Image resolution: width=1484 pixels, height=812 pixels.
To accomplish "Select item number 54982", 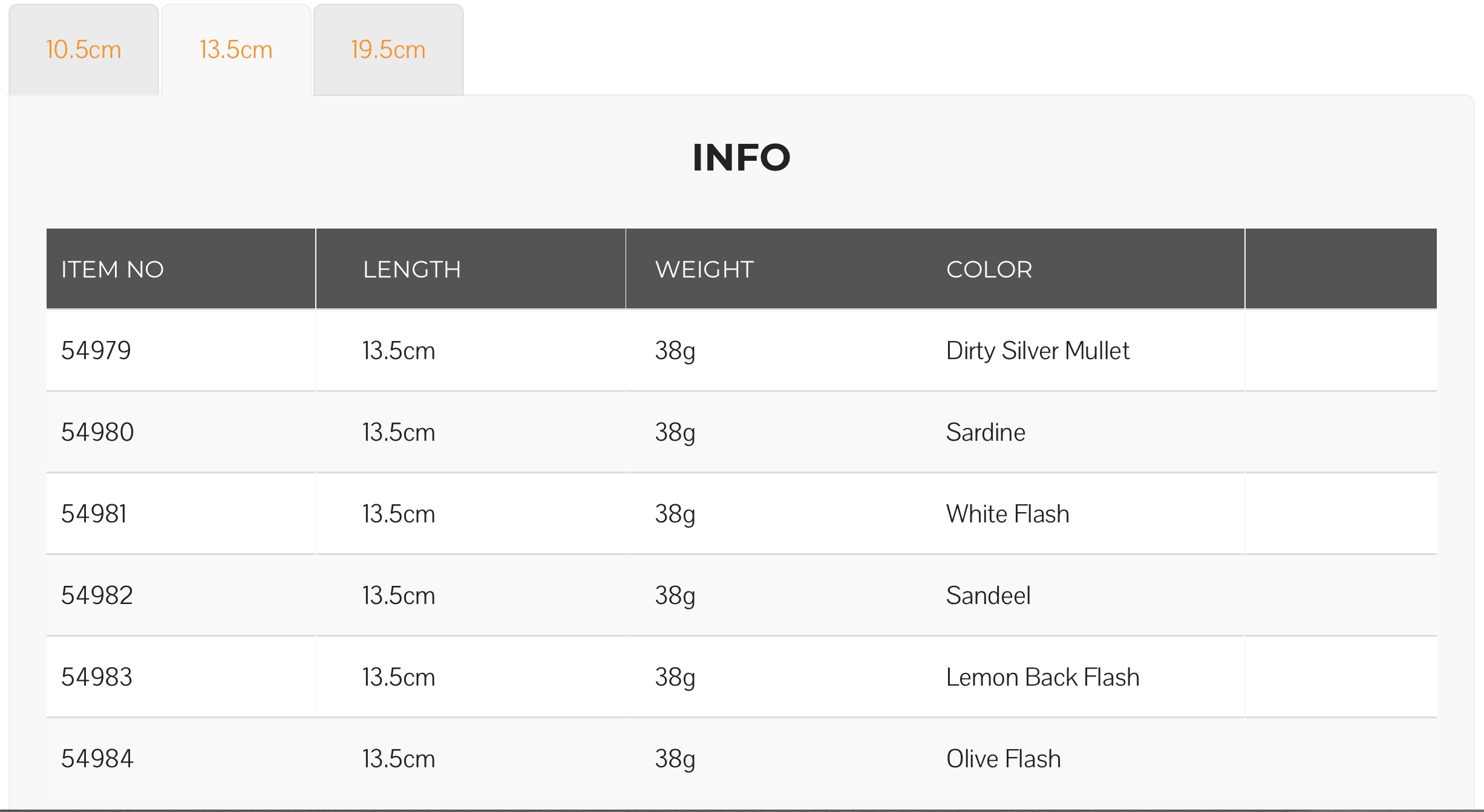I will (97, 596).
